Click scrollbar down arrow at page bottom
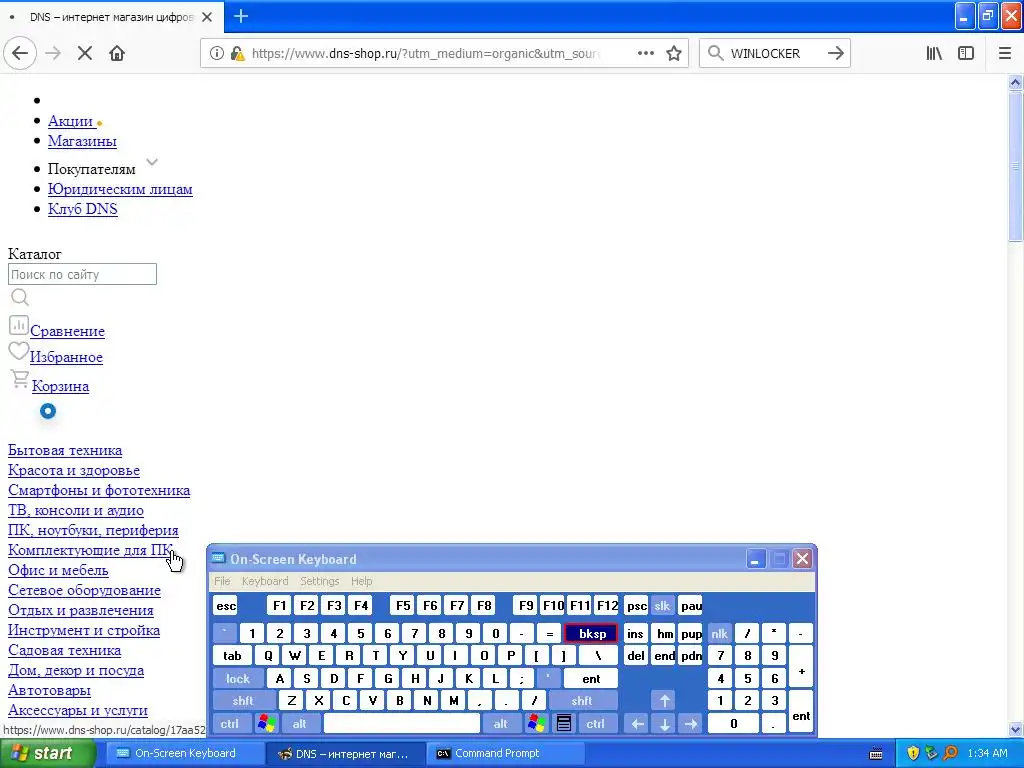This screenshot has width=1024, height=768. click(1015, 729)
